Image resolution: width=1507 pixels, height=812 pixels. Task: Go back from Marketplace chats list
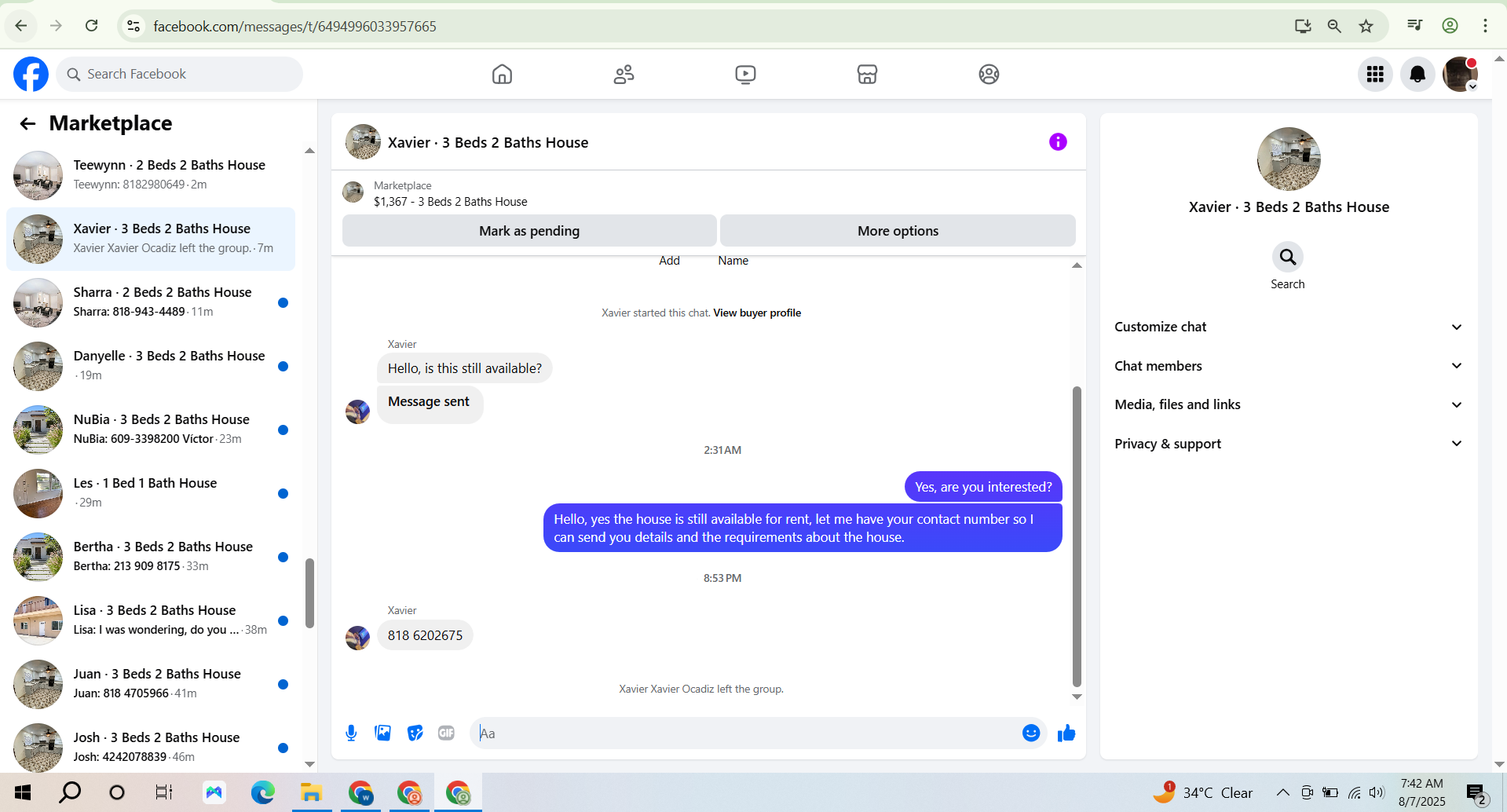[27, 123]
